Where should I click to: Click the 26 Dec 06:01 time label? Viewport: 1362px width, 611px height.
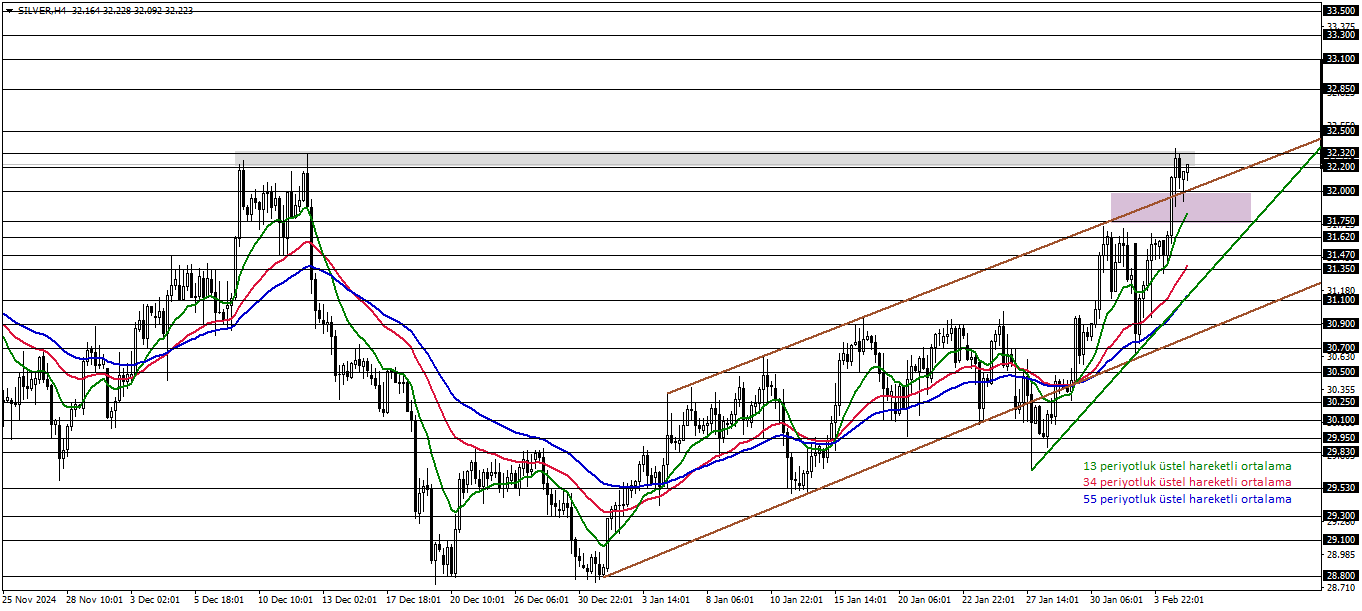pyautogui.click(x=541, y=600)
